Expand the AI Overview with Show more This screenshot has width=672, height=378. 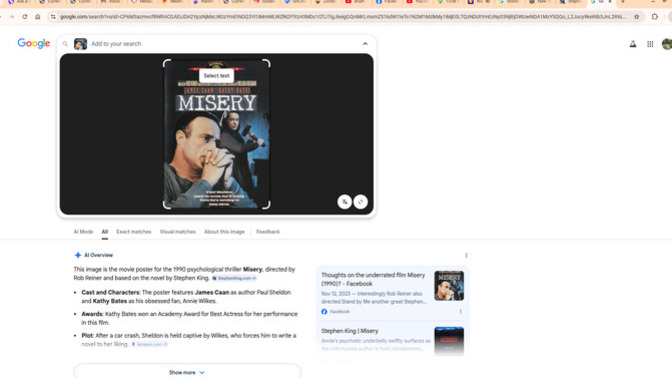tap(187, 371)
